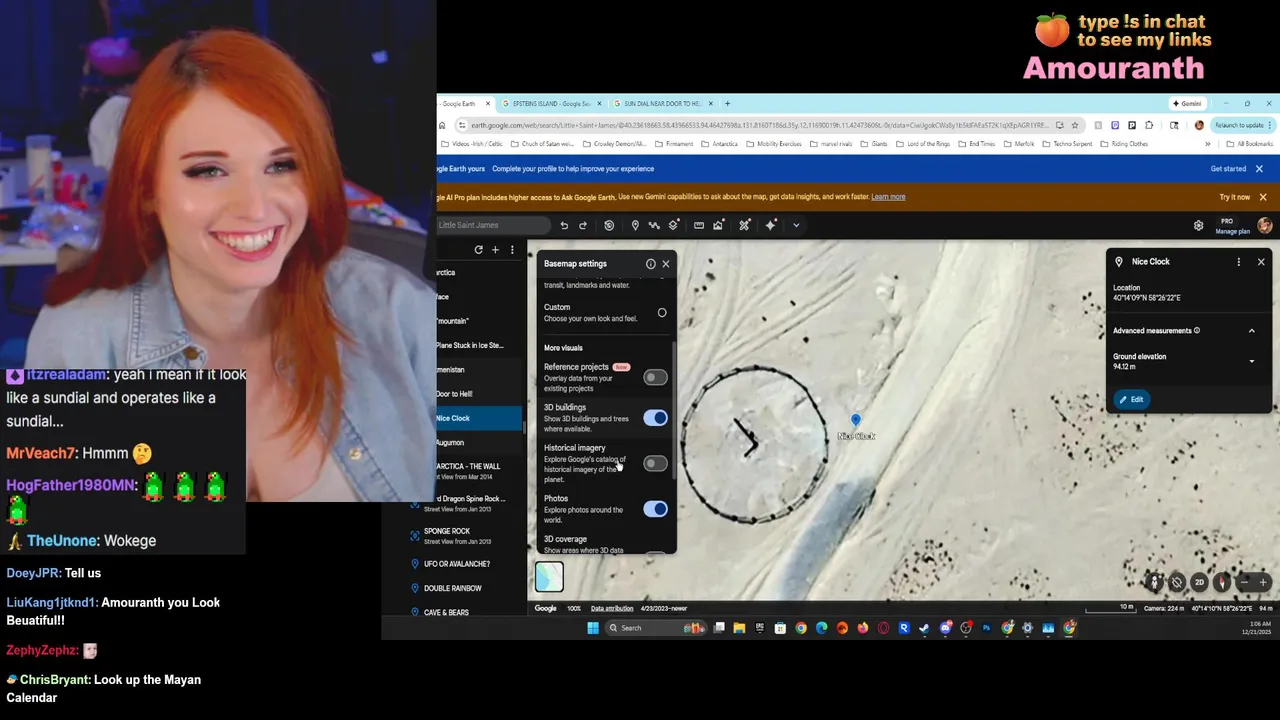Select the Custom basemap radio option
This screenshot has width=1280, height=720.
[662, 313]
